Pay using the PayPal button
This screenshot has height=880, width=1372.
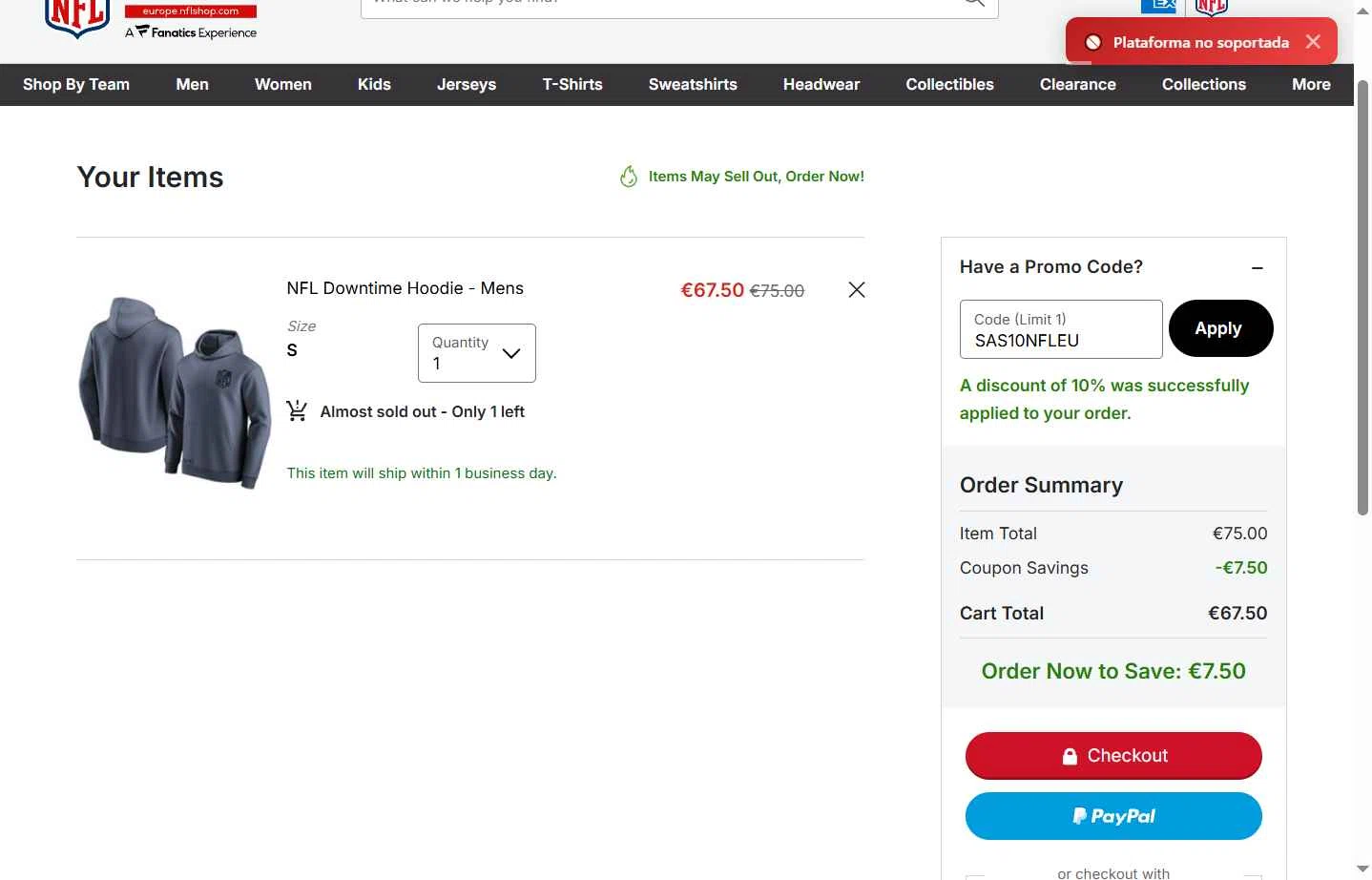coord(1113,816)
